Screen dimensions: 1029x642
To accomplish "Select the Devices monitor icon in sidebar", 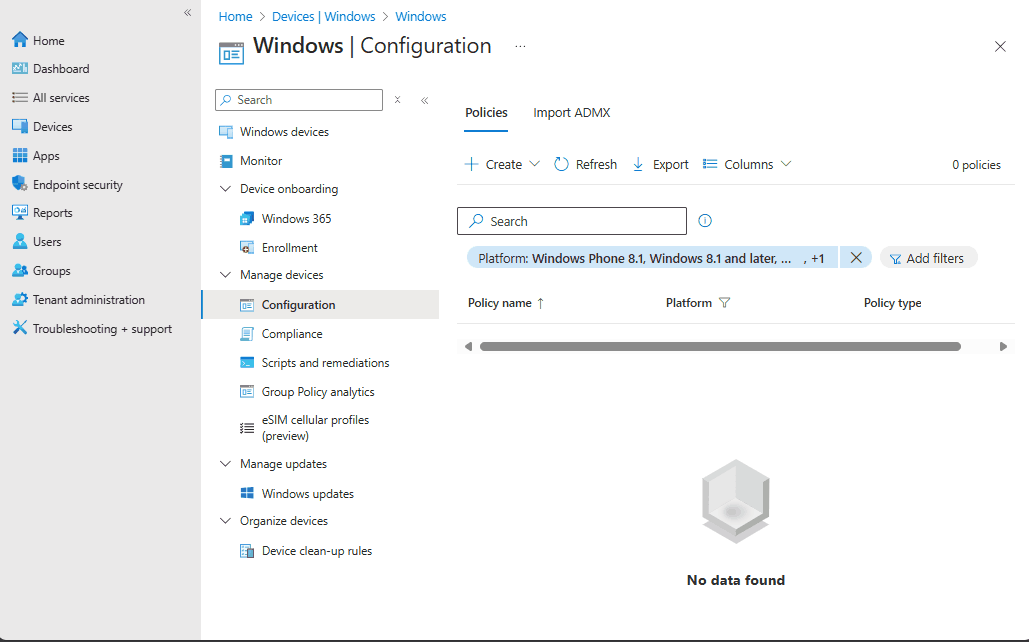I will (20, 126).
